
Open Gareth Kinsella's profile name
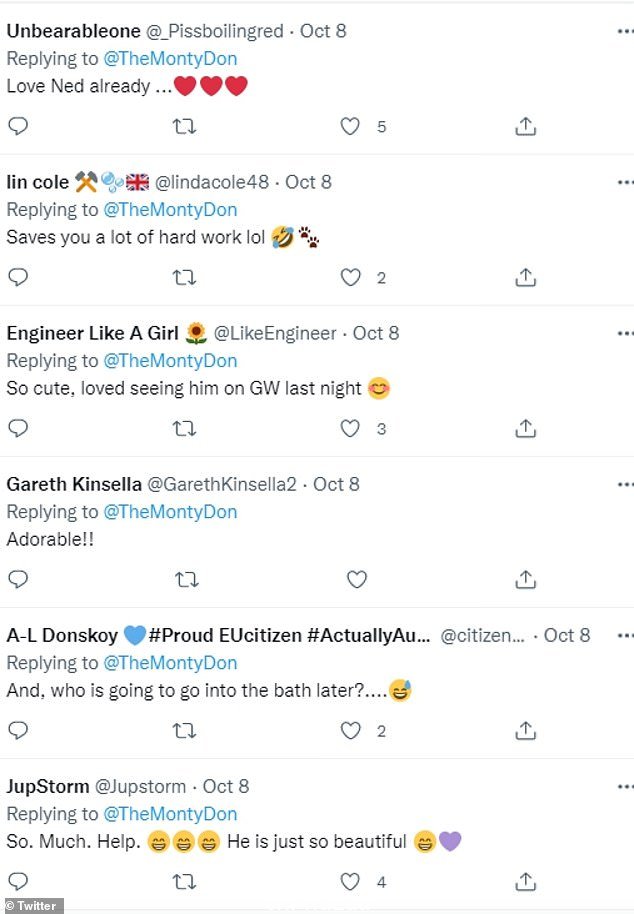coord(74,484)
